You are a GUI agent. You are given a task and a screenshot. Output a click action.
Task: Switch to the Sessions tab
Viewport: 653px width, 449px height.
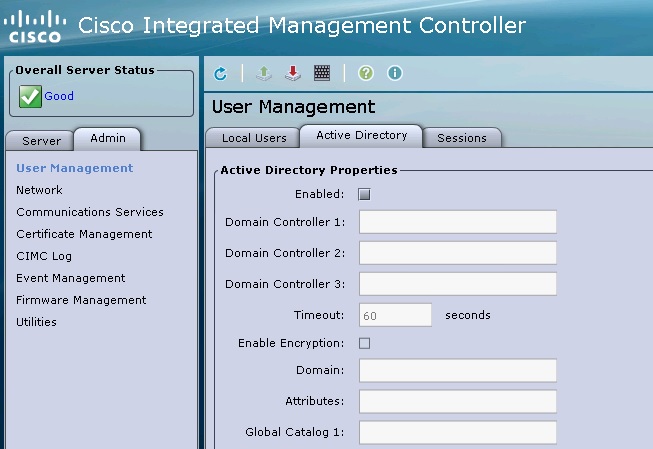coord(461,138)
